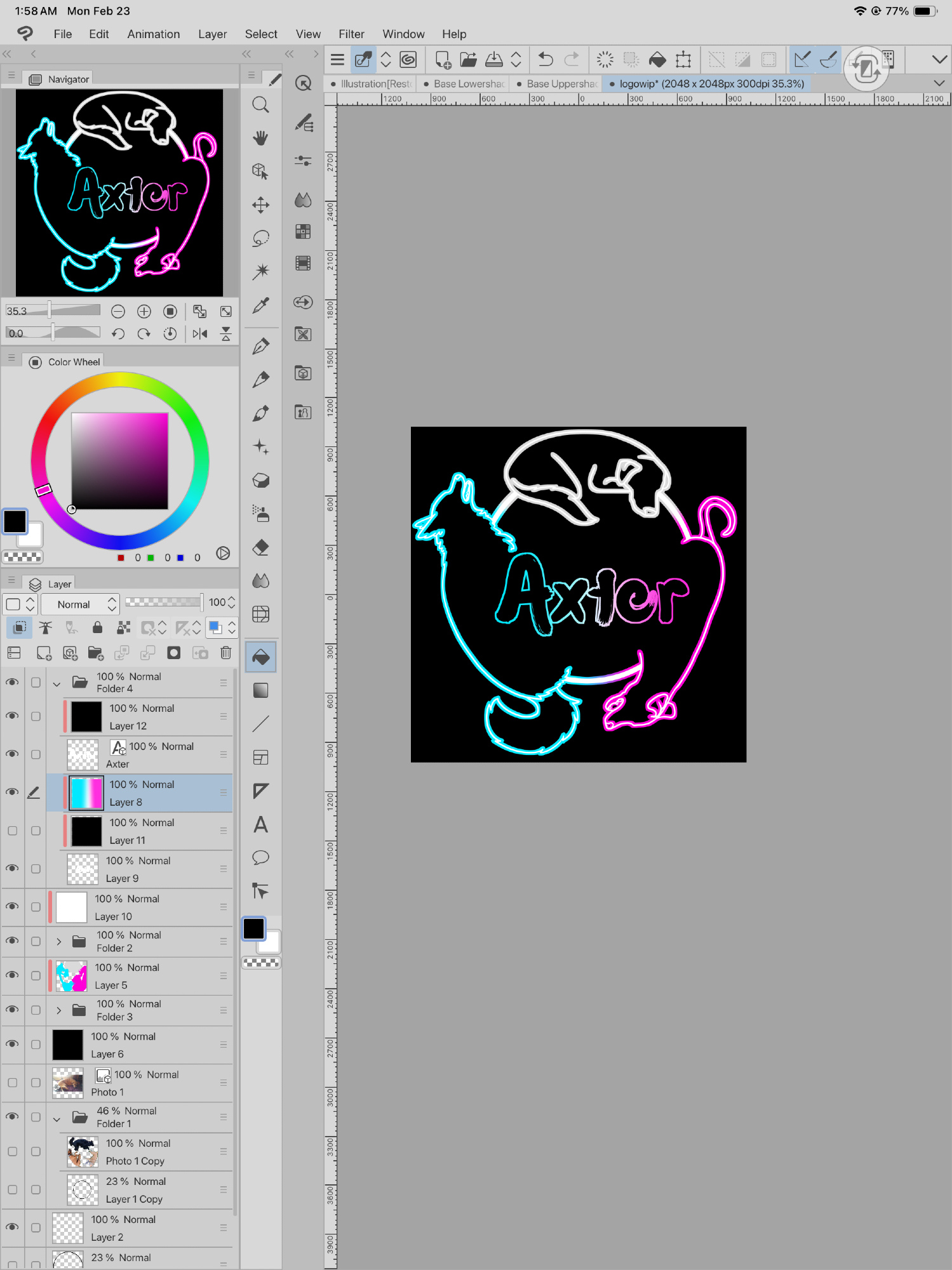Click the Undo arrow in the command bar

(545, 60)
